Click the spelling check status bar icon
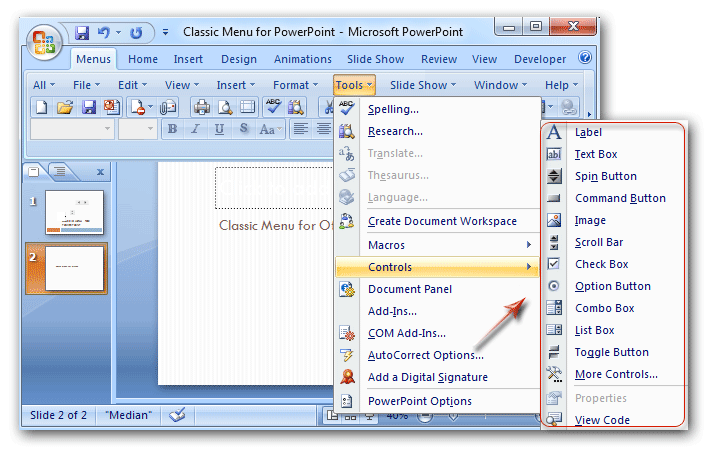The image size is (708, 451). point(177,415)
